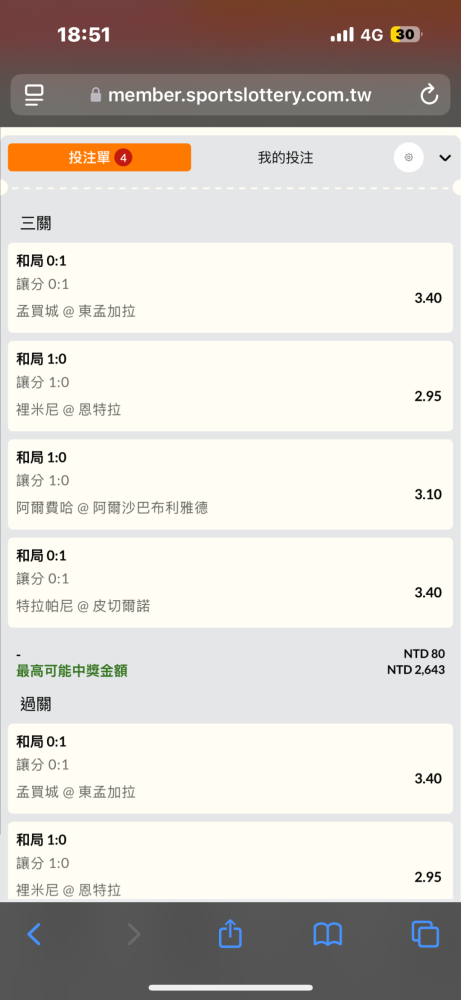Open Safari bookmarks book icon
The height and width of the screenshot is (1000, 461).
click(328, 934)
